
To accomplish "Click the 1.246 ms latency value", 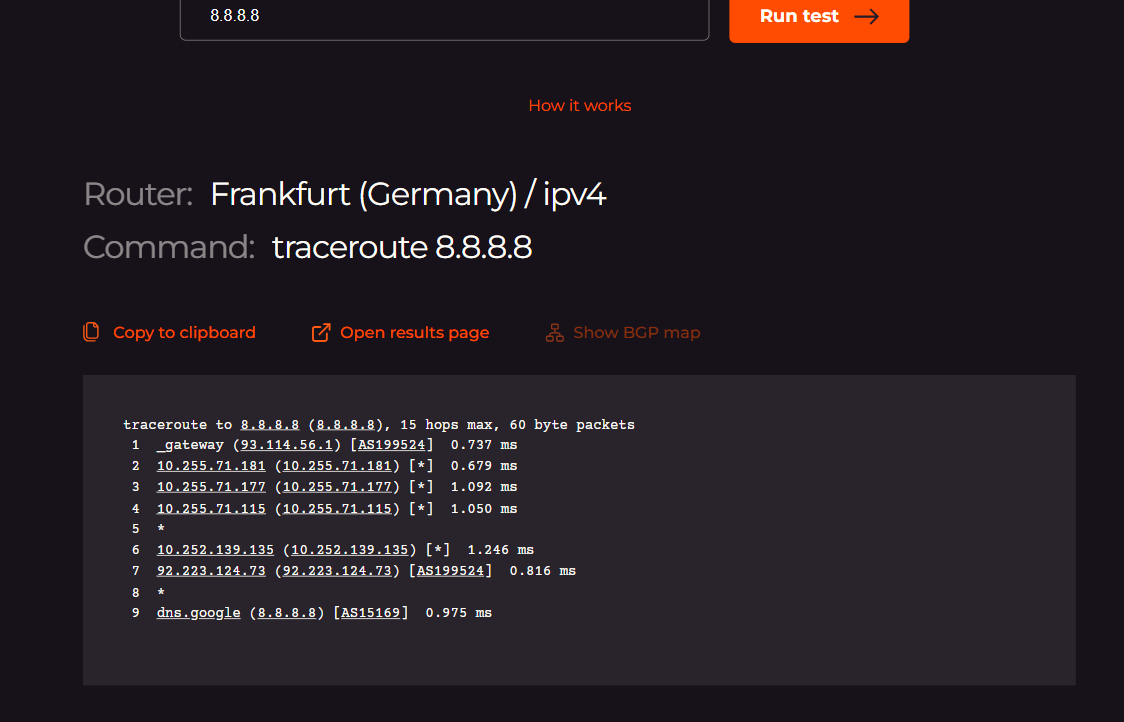I will (500, 549).
